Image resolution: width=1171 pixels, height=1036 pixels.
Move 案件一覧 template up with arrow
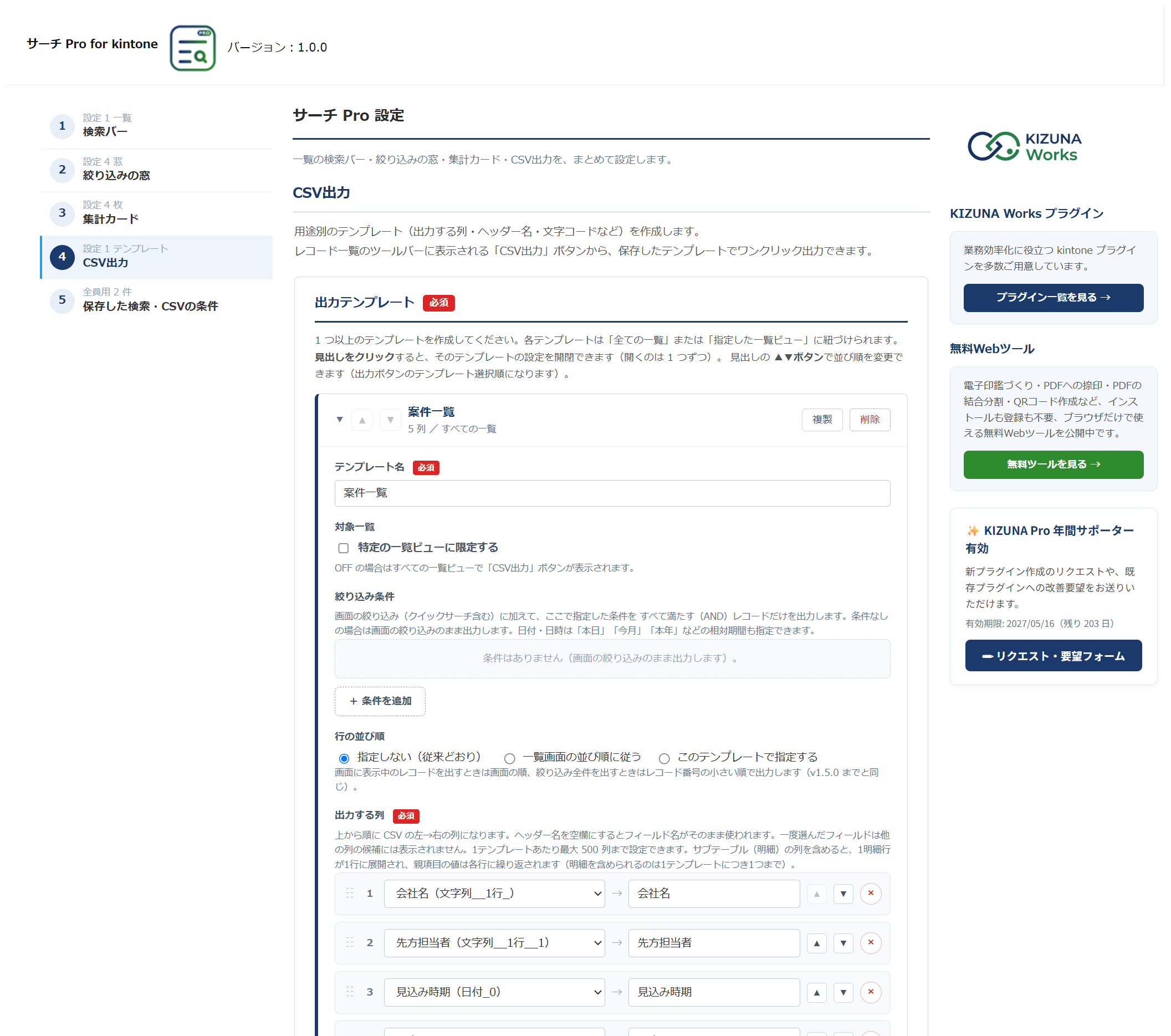click(x=362, y=420)
